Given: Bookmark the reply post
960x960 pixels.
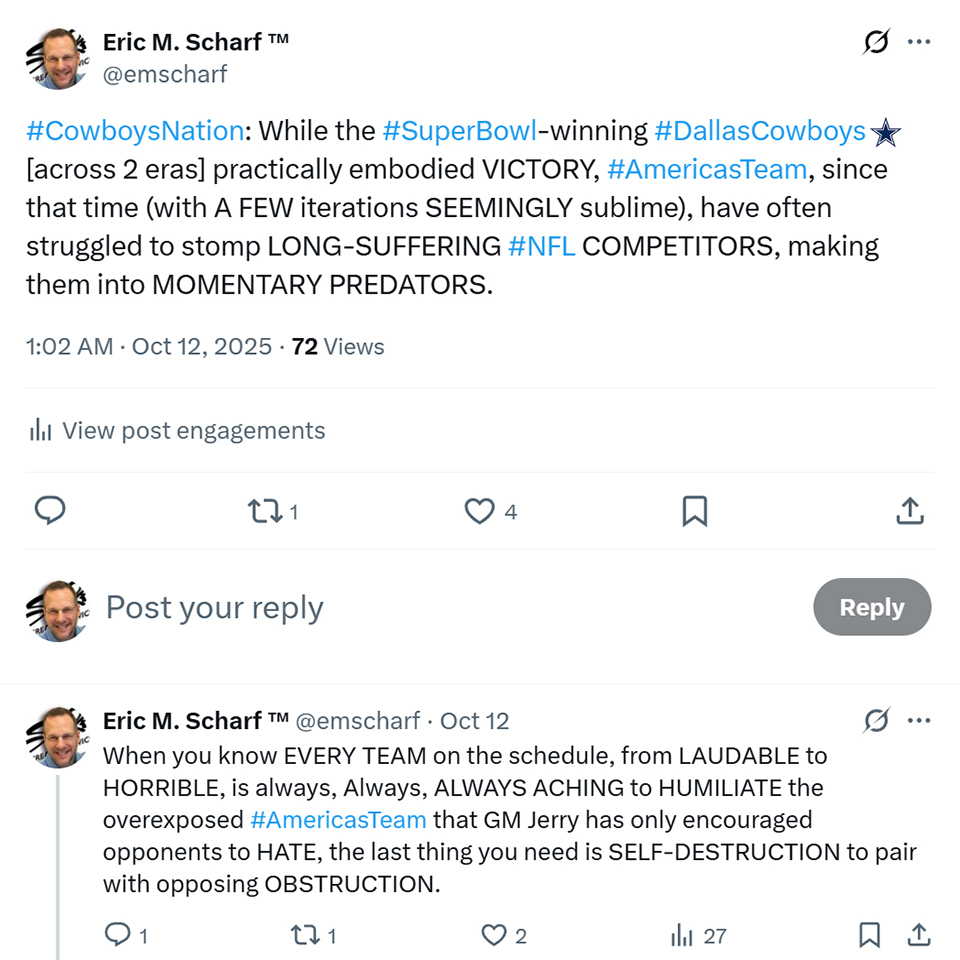Looking at the screenshot, I should 869,935.
